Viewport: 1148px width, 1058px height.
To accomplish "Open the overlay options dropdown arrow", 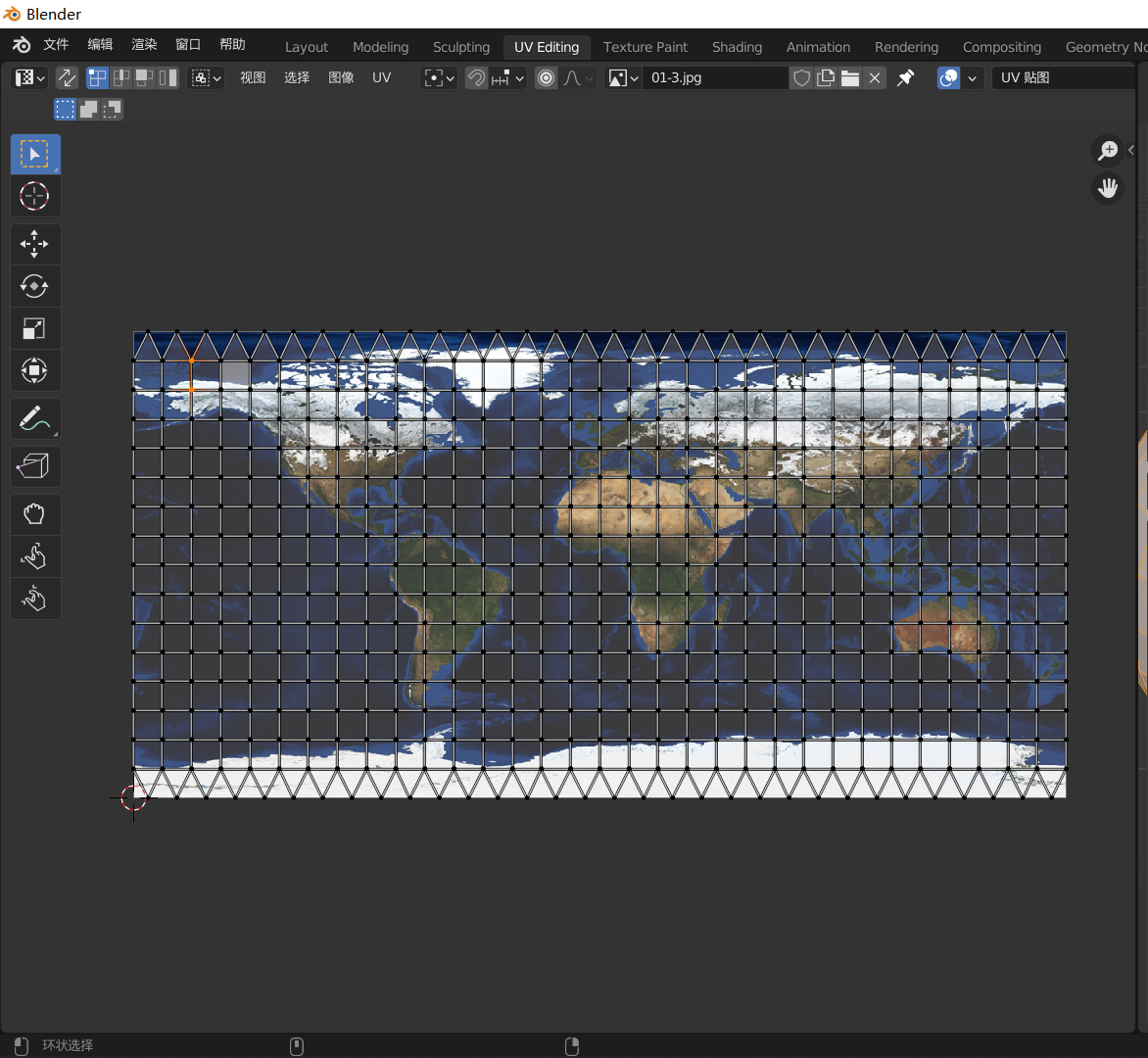I will 972,77.
